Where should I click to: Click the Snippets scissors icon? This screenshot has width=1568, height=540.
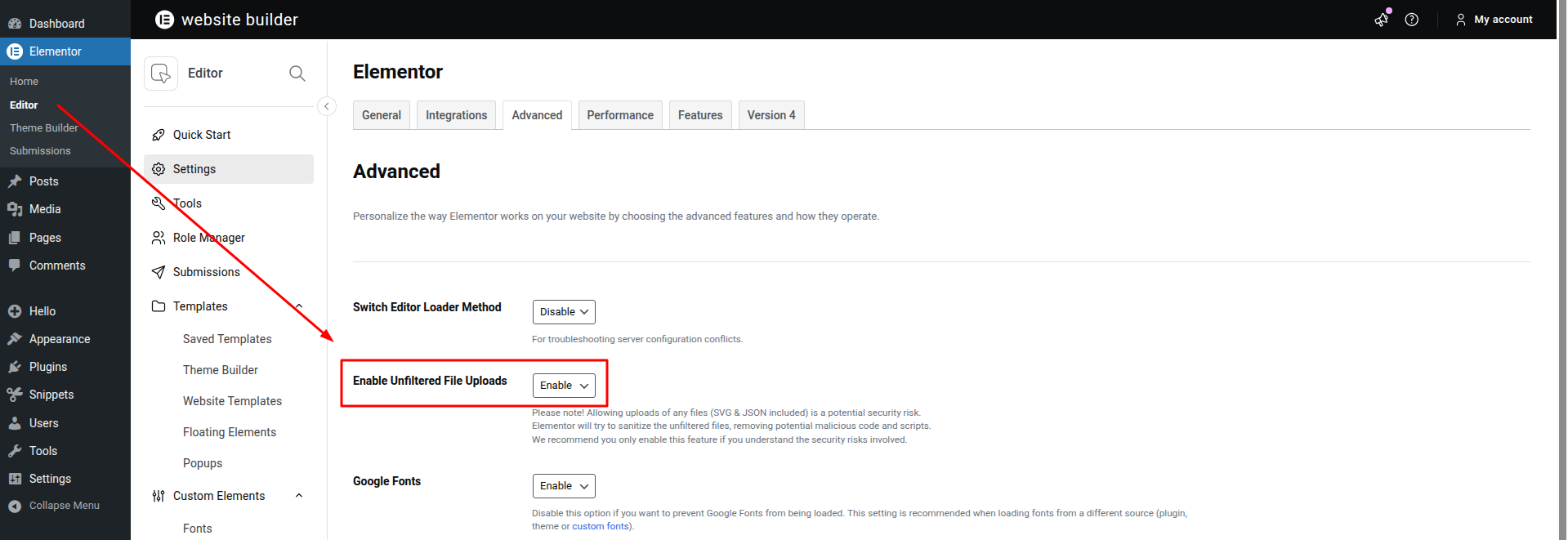pos(15,395)
